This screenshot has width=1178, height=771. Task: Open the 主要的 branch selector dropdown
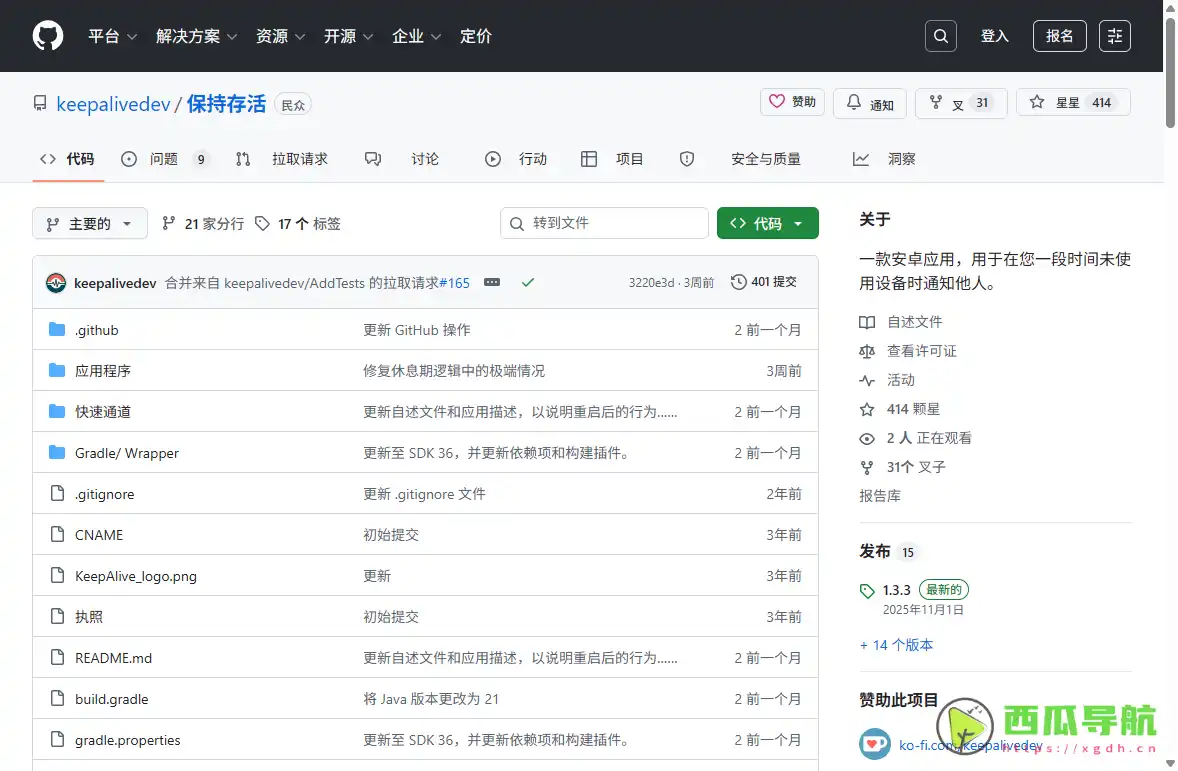coord(89,223)
